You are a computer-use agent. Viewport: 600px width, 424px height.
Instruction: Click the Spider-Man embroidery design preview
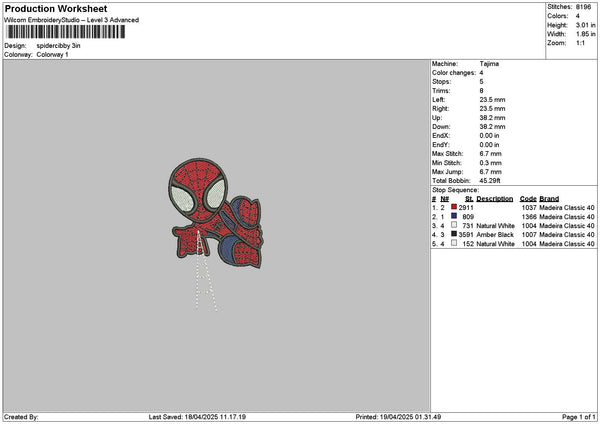[214, 212]
